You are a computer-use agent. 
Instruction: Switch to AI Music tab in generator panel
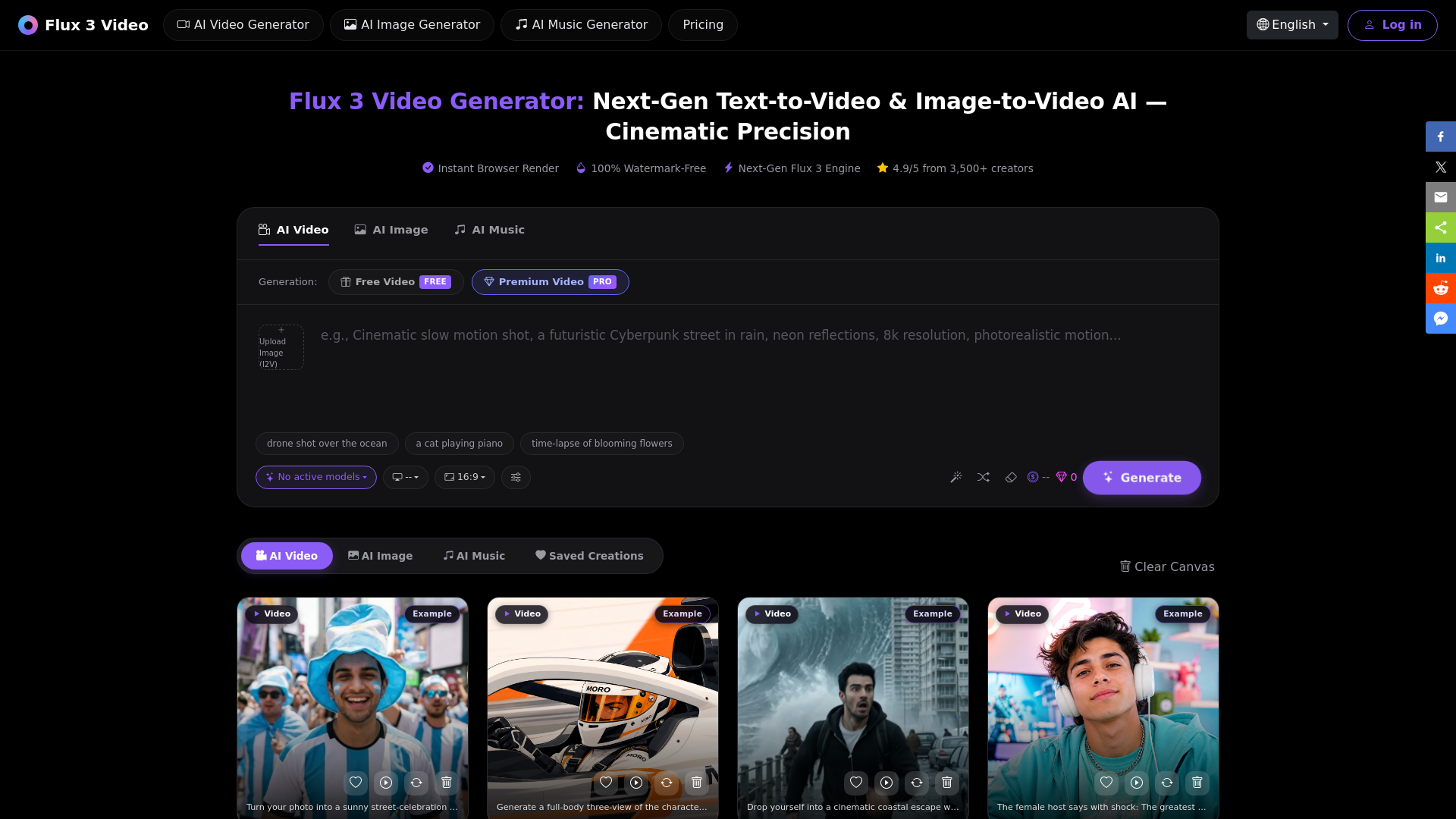click(x=489, y=230)
